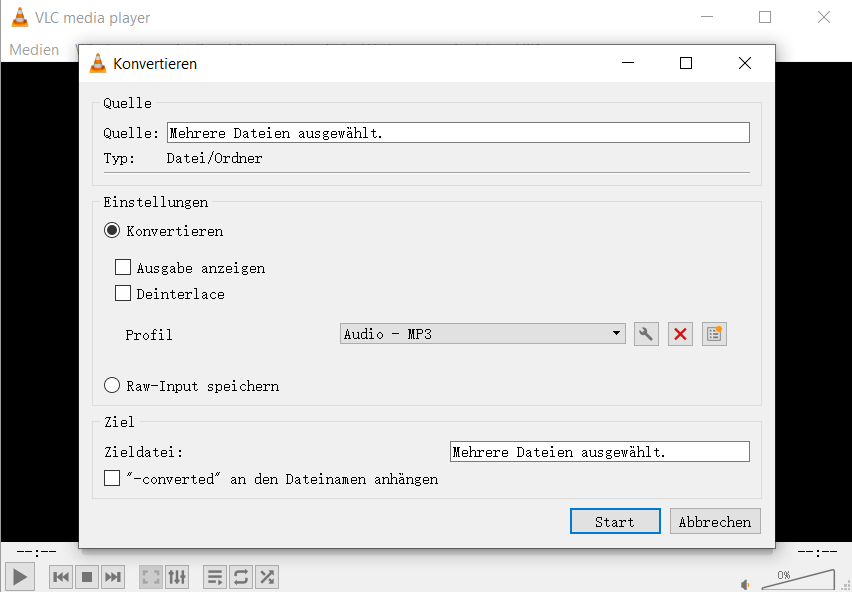
Task: Click the Start button to convert
Action: click(615, 521)
